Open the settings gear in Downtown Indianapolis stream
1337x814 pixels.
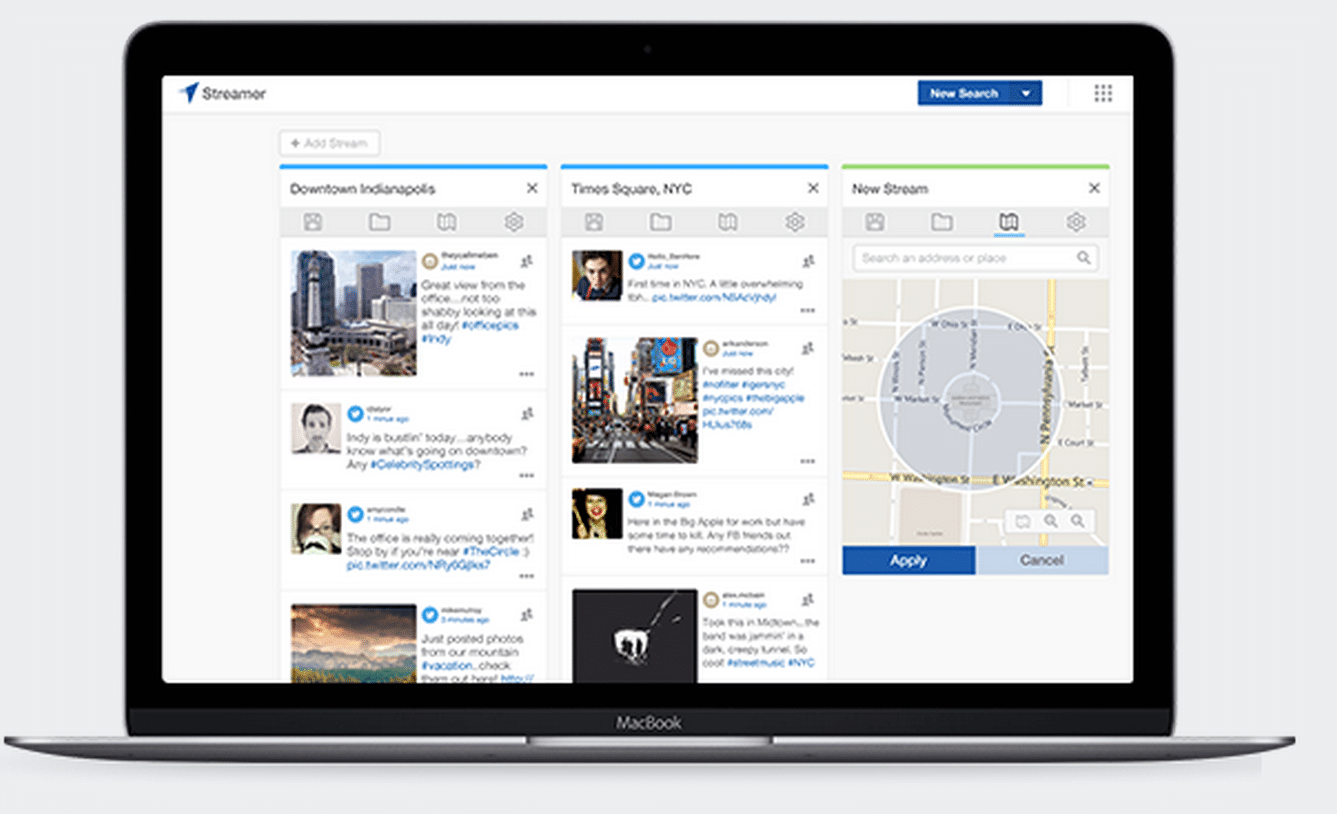(x=513, y=222)
